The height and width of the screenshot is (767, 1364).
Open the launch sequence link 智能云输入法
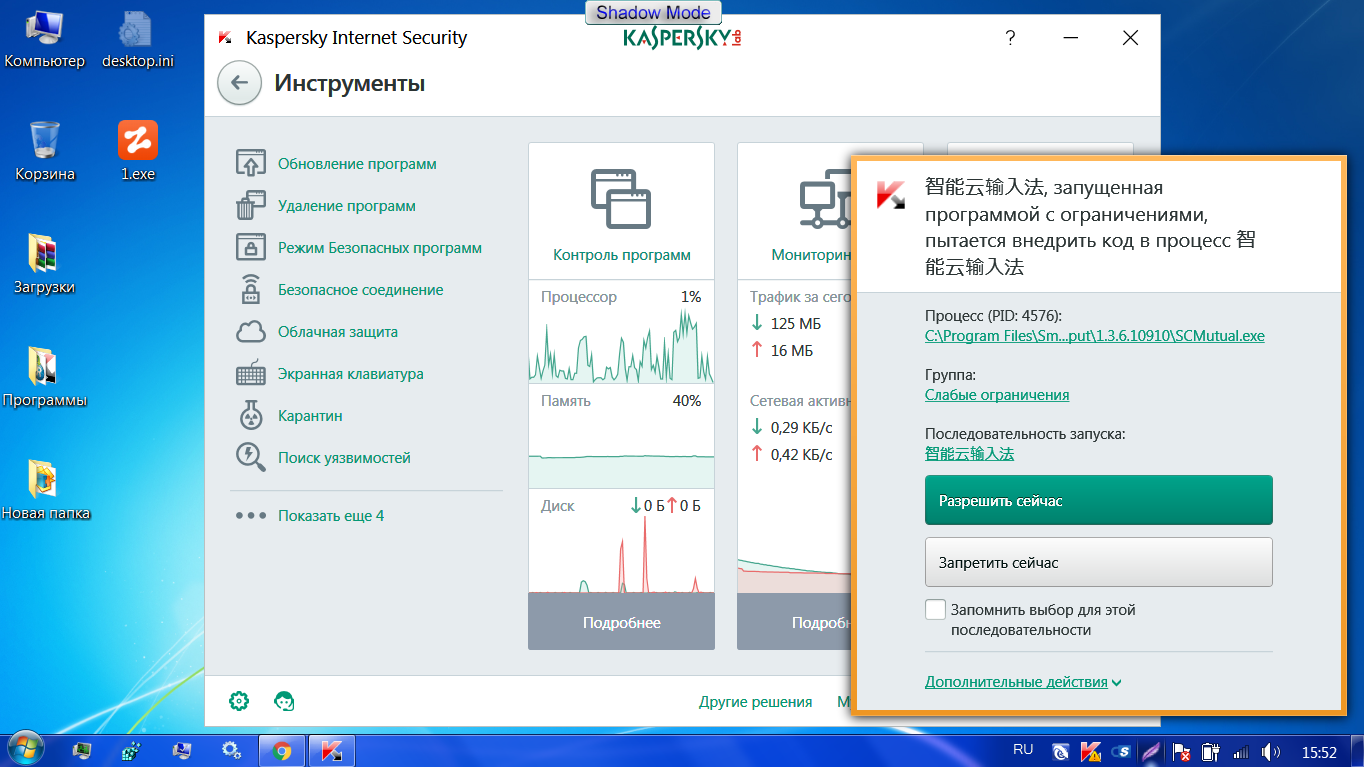tap(969, 454)
